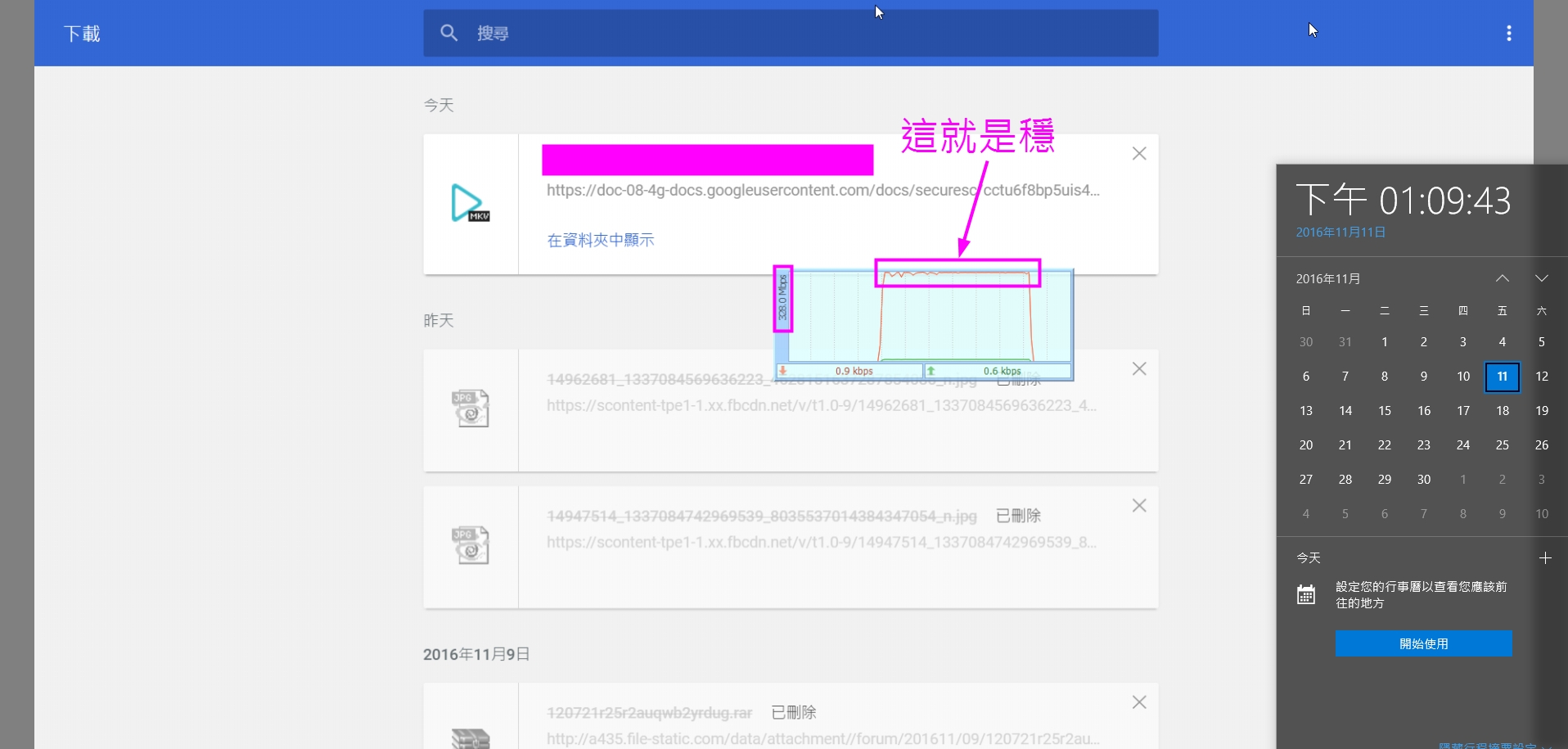Open the a435.file-static.com source URL
The image size is (1568, 749).
(822, 738)
